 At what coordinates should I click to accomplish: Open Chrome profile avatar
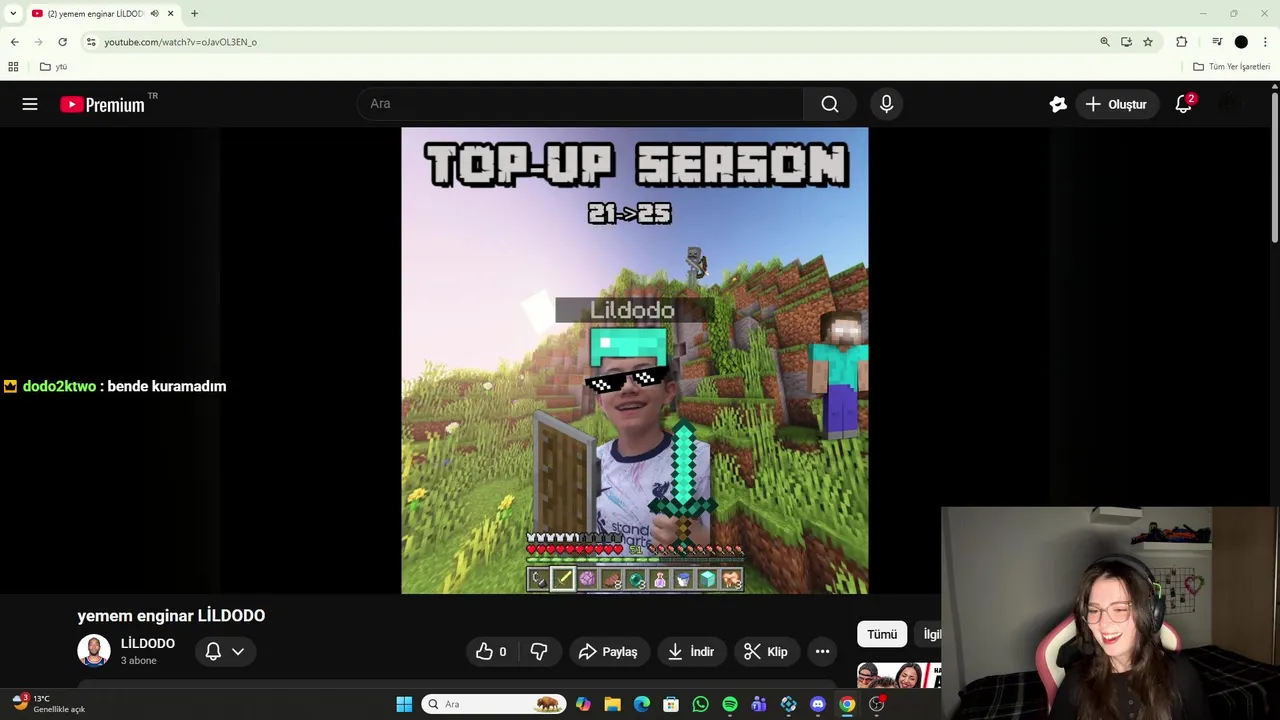click(x=1241, y=42)
